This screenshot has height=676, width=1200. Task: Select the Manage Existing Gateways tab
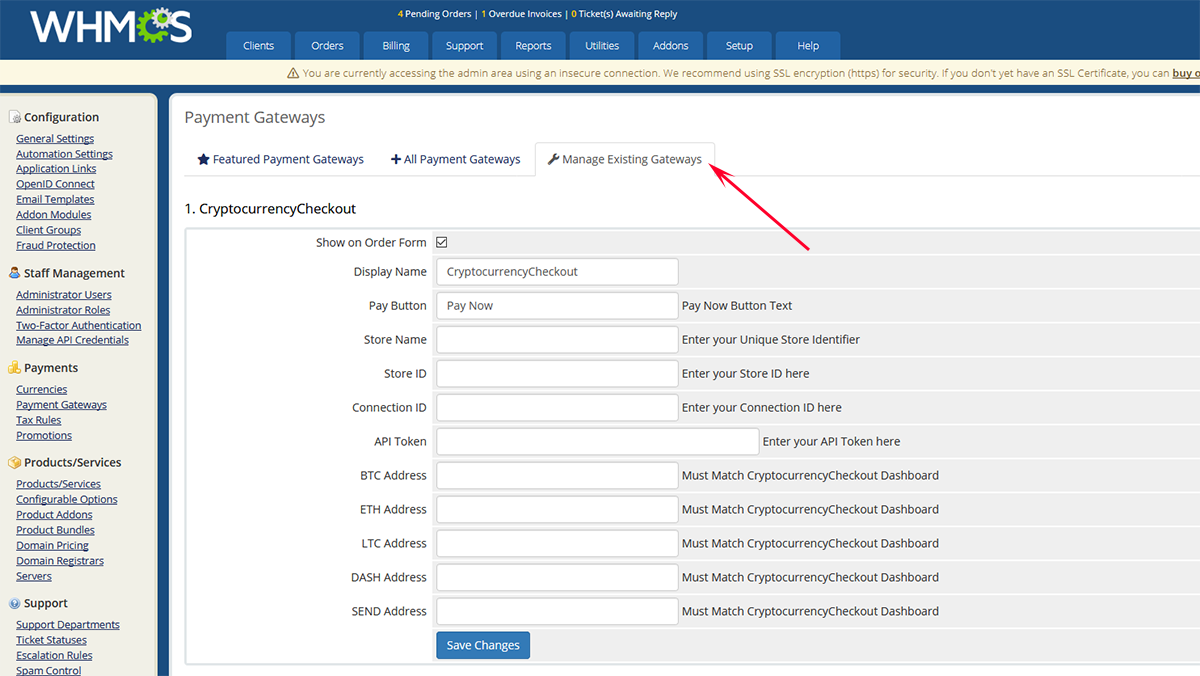pos(625,159)
